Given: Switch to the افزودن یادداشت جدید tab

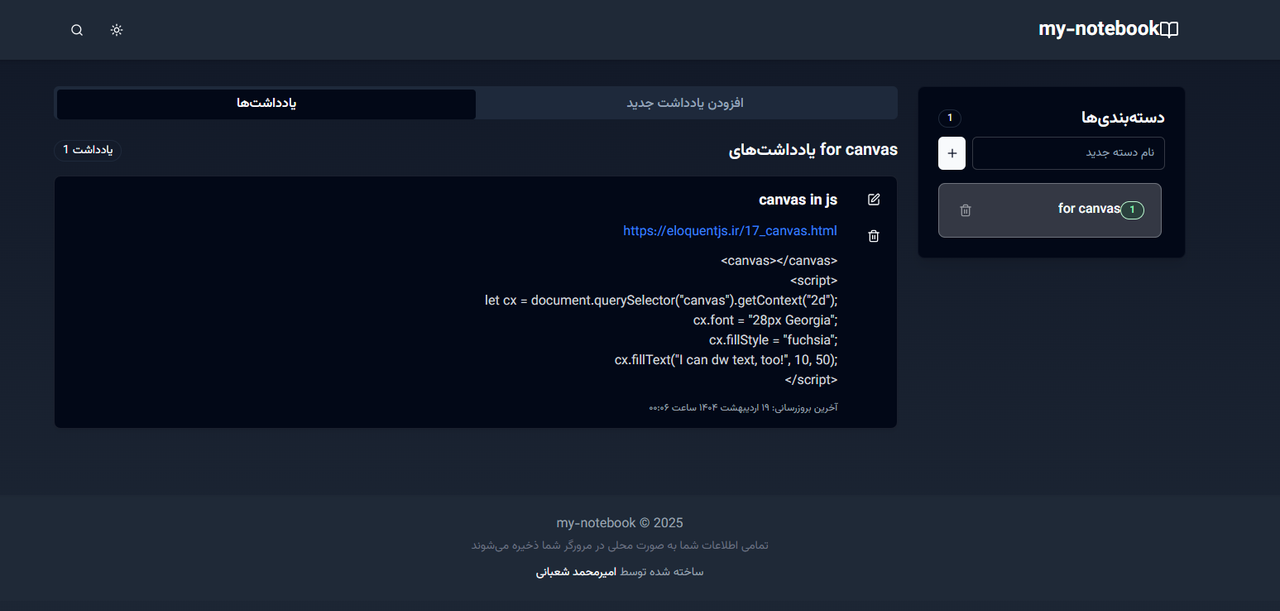Looking at the screenshot, I should pos(685,104).
